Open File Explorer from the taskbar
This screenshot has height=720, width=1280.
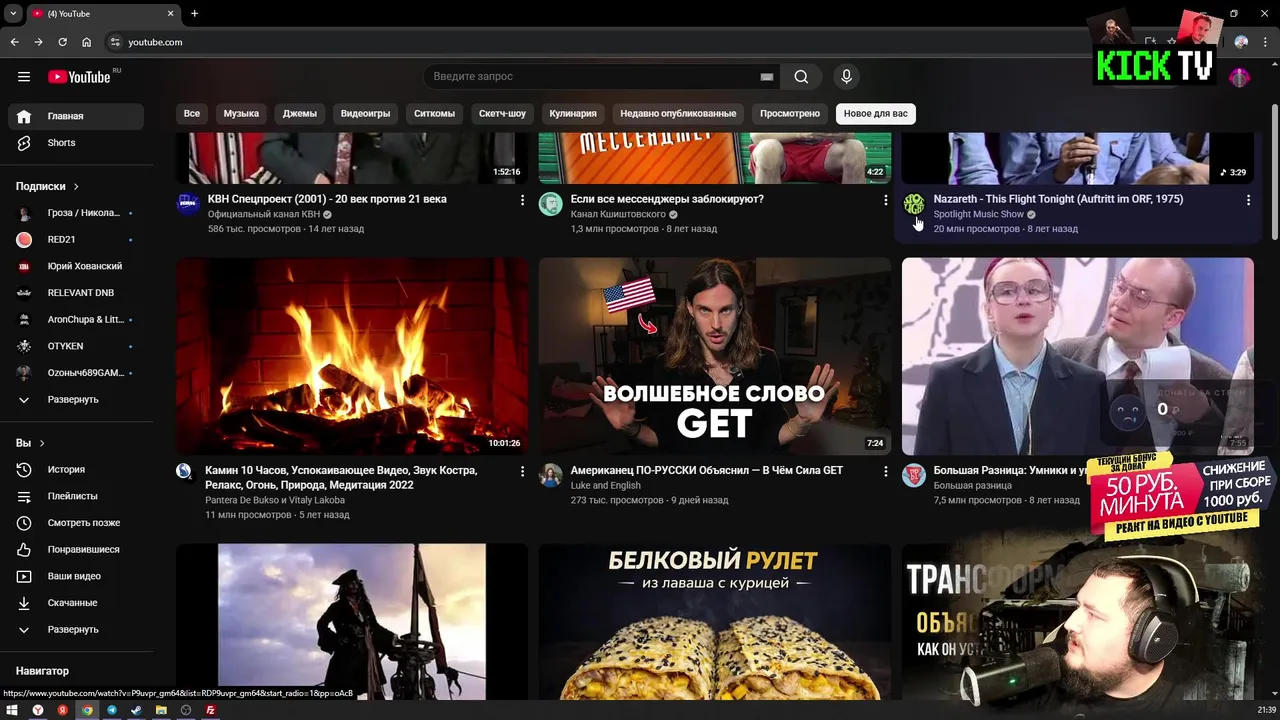pos(161,710)
